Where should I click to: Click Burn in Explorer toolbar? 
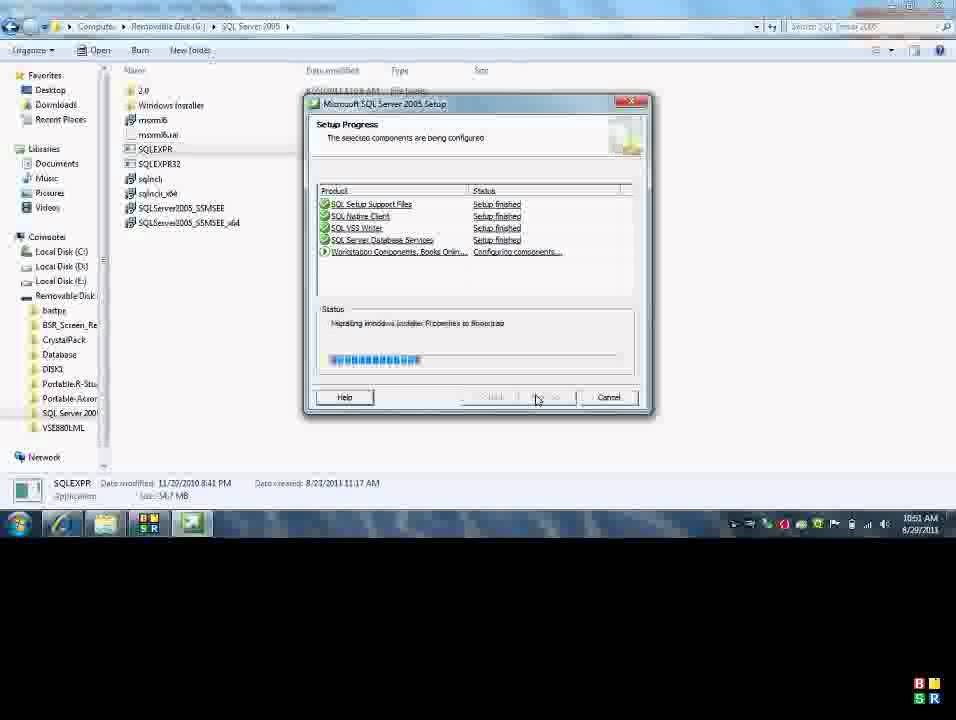pyautogui.click(x=140, y=51)
